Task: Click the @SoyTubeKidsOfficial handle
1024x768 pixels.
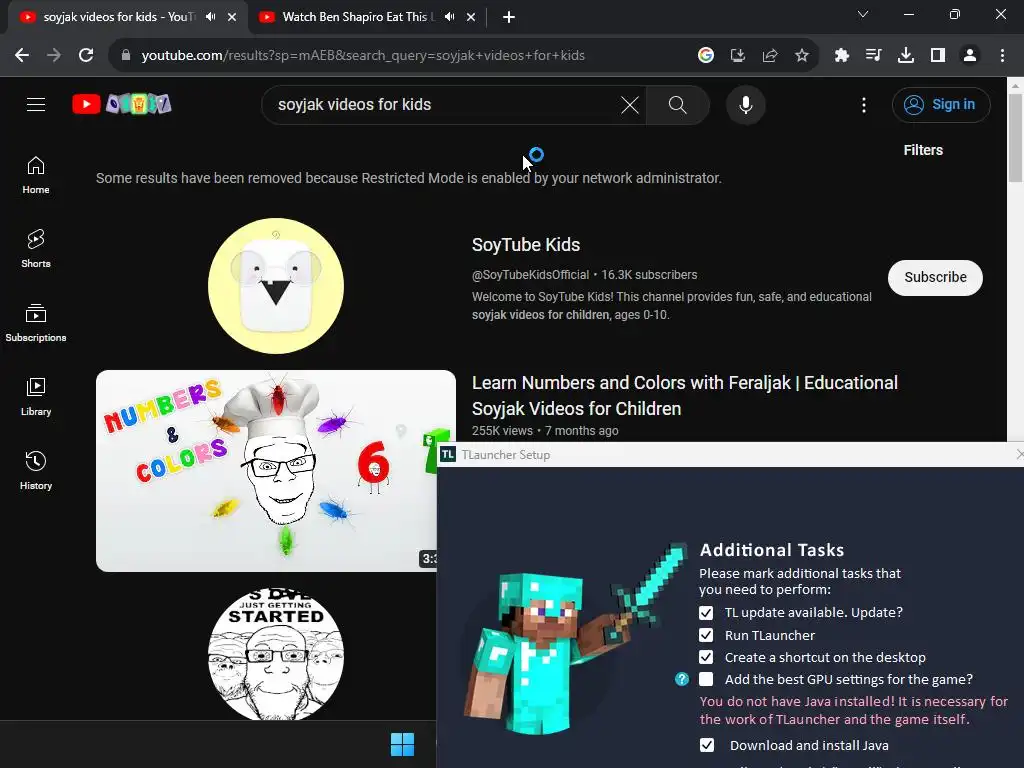Action: [x=530, y=275]
